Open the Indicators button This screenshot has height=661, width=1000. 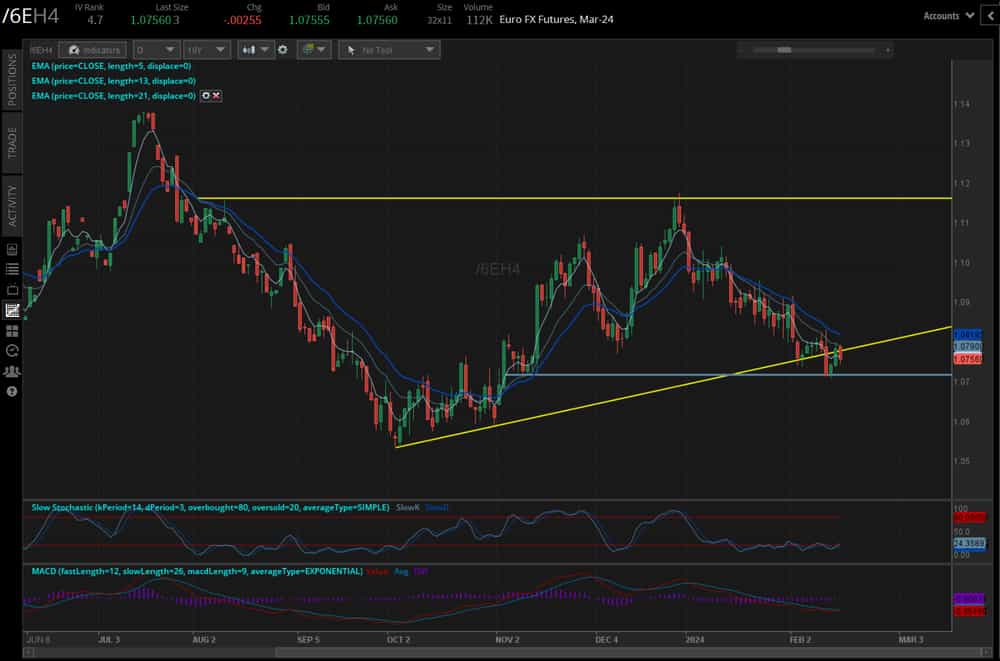click(x=93, y=50)
